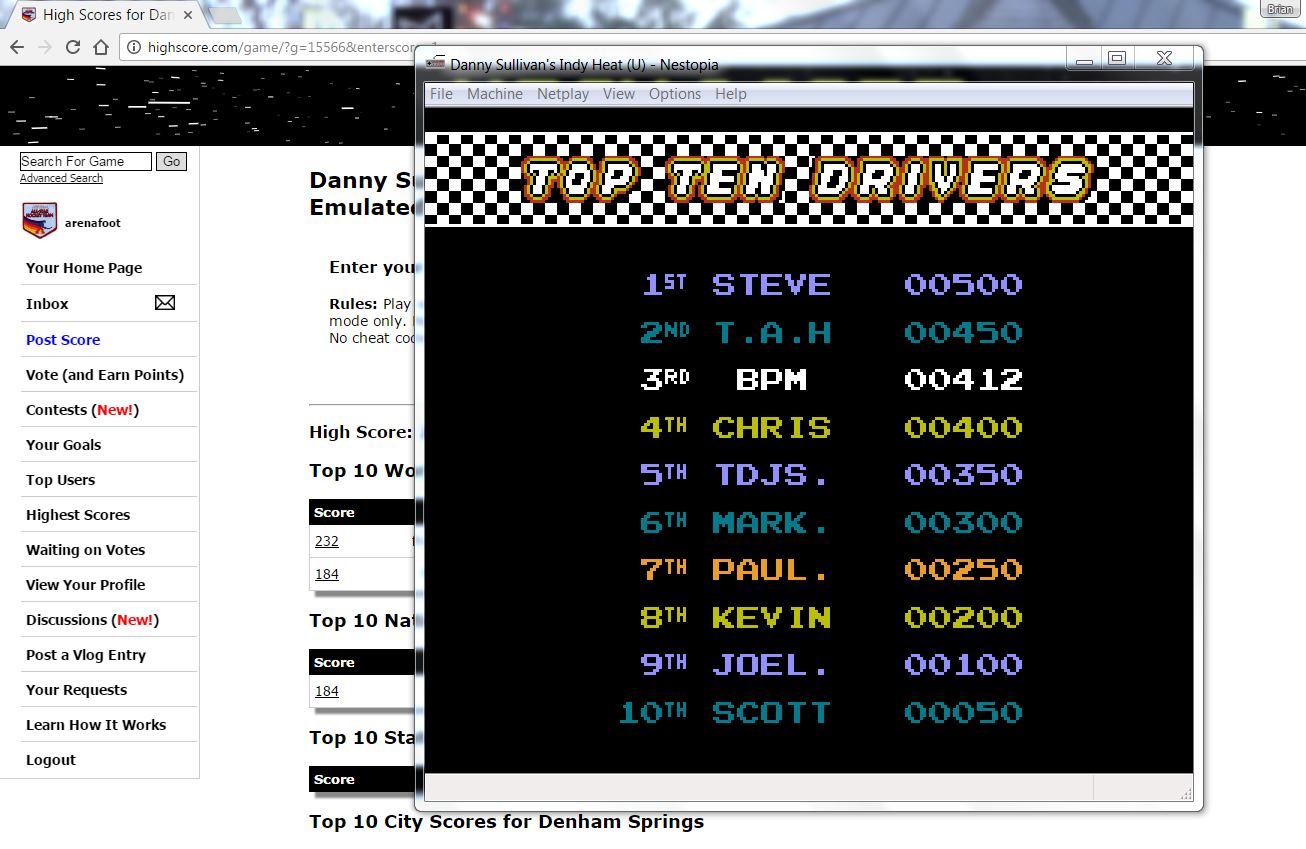Click the Inbox envelope icon
Screen dimensions: 1306x849
(165, 303)
